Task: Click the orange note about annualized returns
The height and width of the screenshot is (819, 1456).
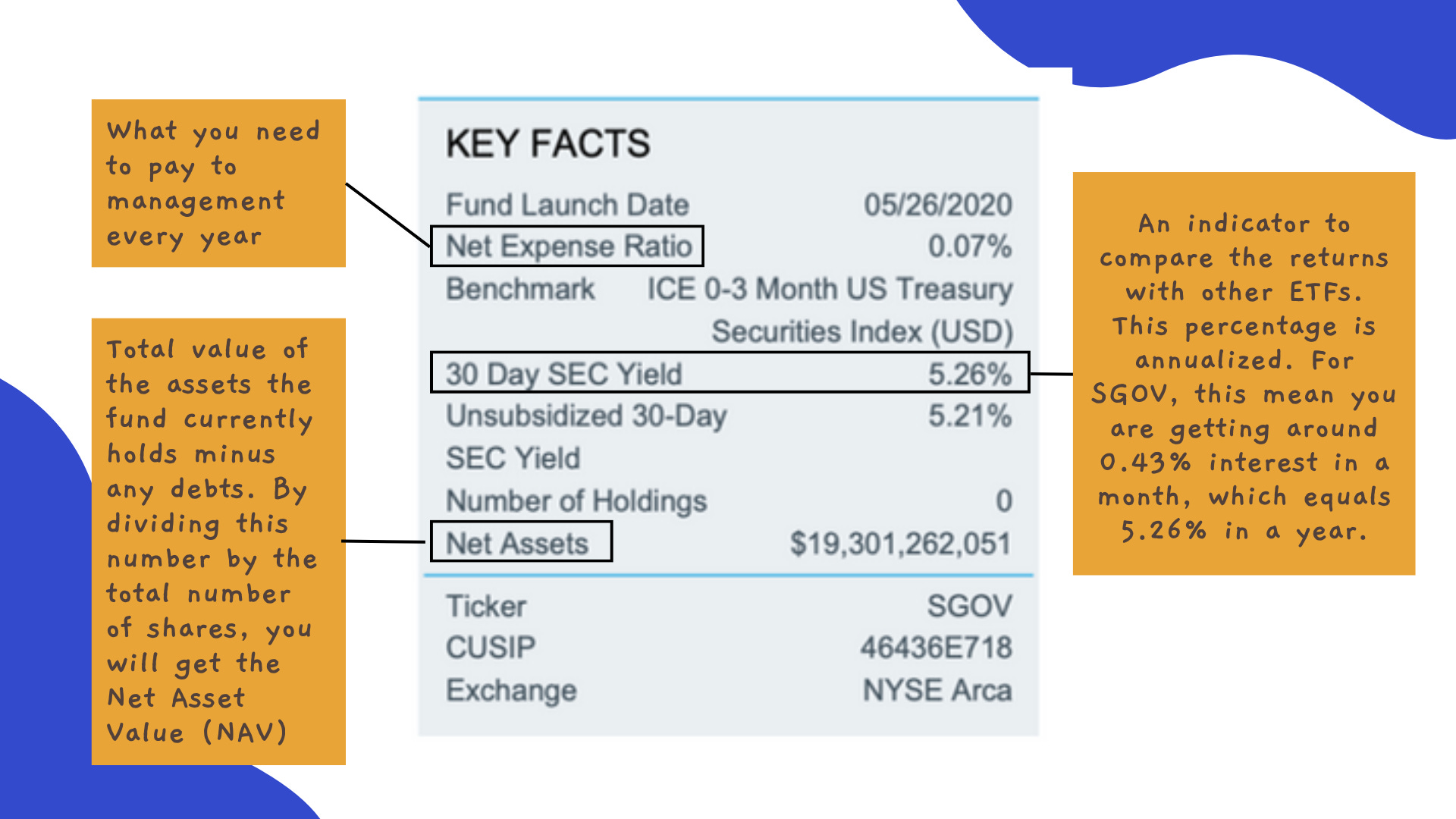Action: click(1244, 373)
